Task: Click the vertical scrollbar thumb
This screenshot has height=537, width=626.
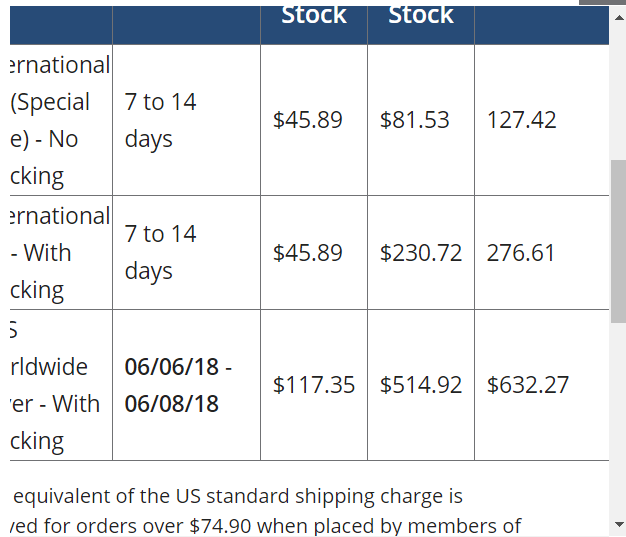Action: tap(618, 241)
